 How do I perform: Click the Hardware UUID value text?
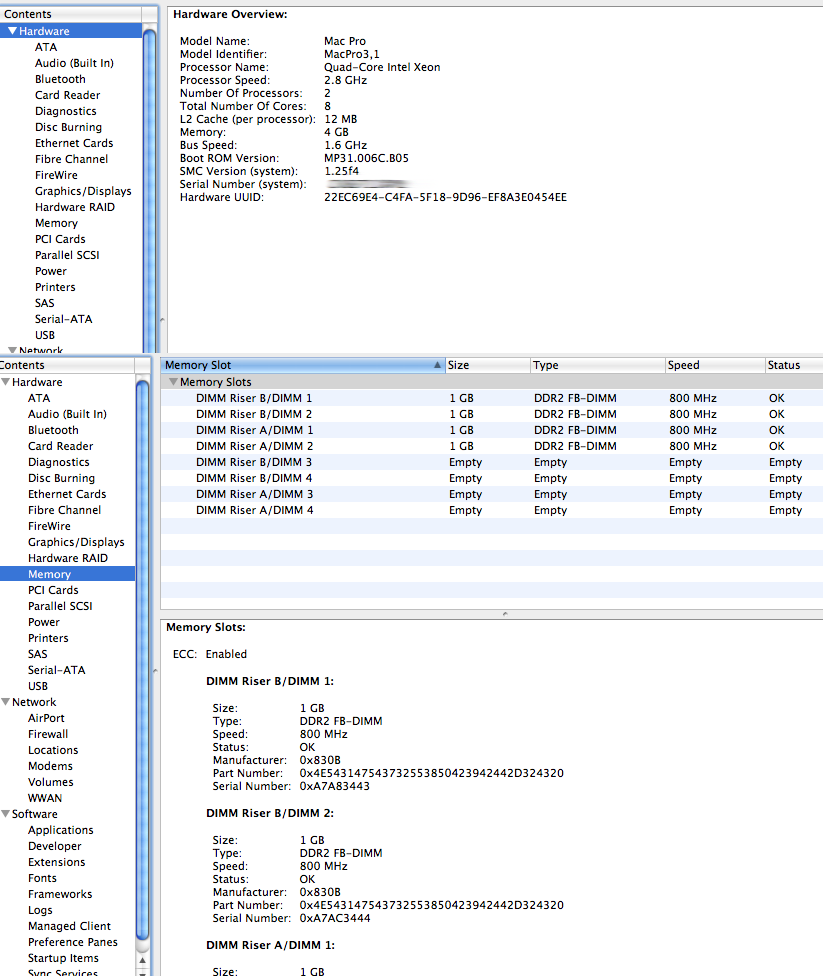point(445,197)
